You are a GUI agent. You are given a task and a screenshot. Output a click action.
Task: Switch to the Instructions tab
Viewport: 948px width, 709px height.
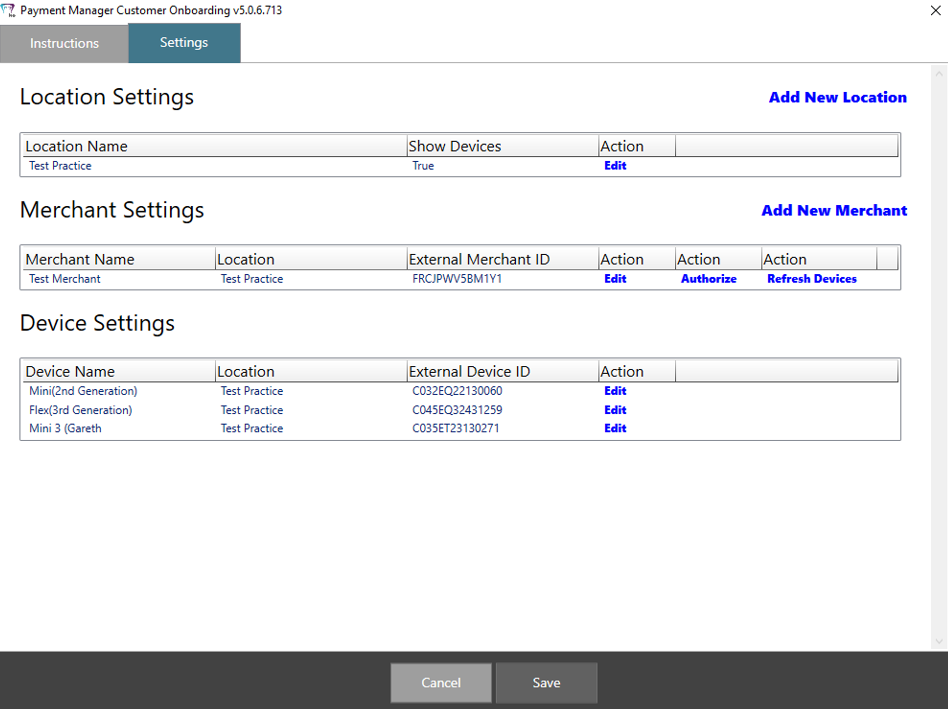point(64,43)
